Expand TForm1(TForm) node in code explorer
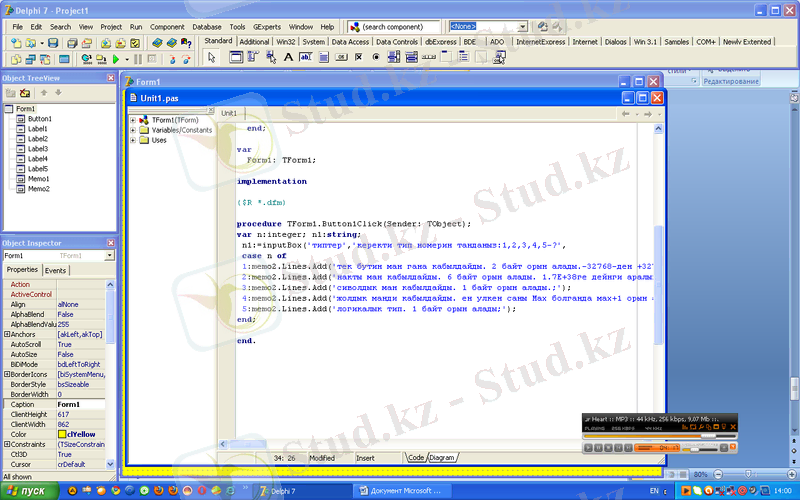 133,120
